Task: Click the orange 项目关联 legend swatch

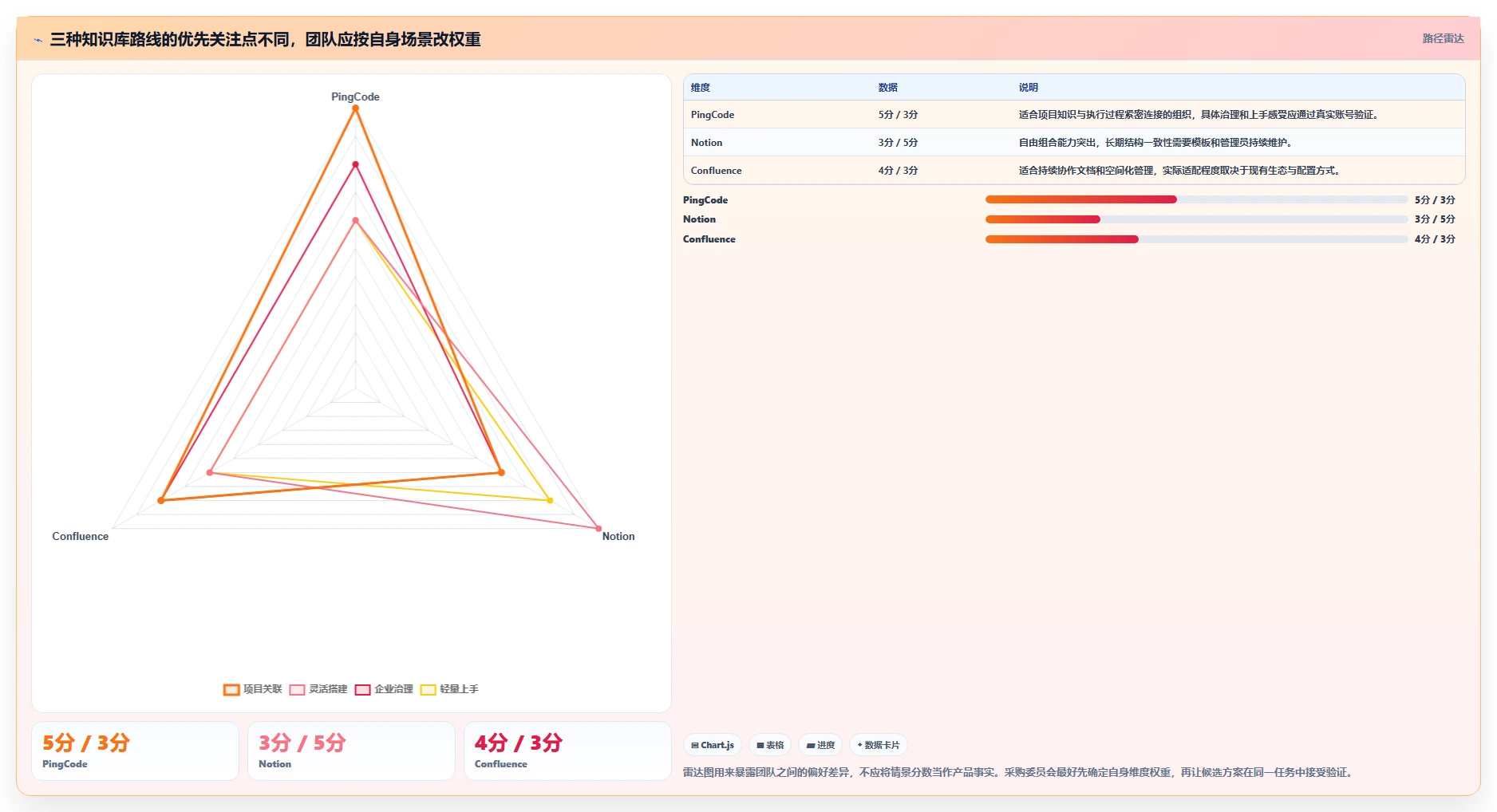Action: 231,690
